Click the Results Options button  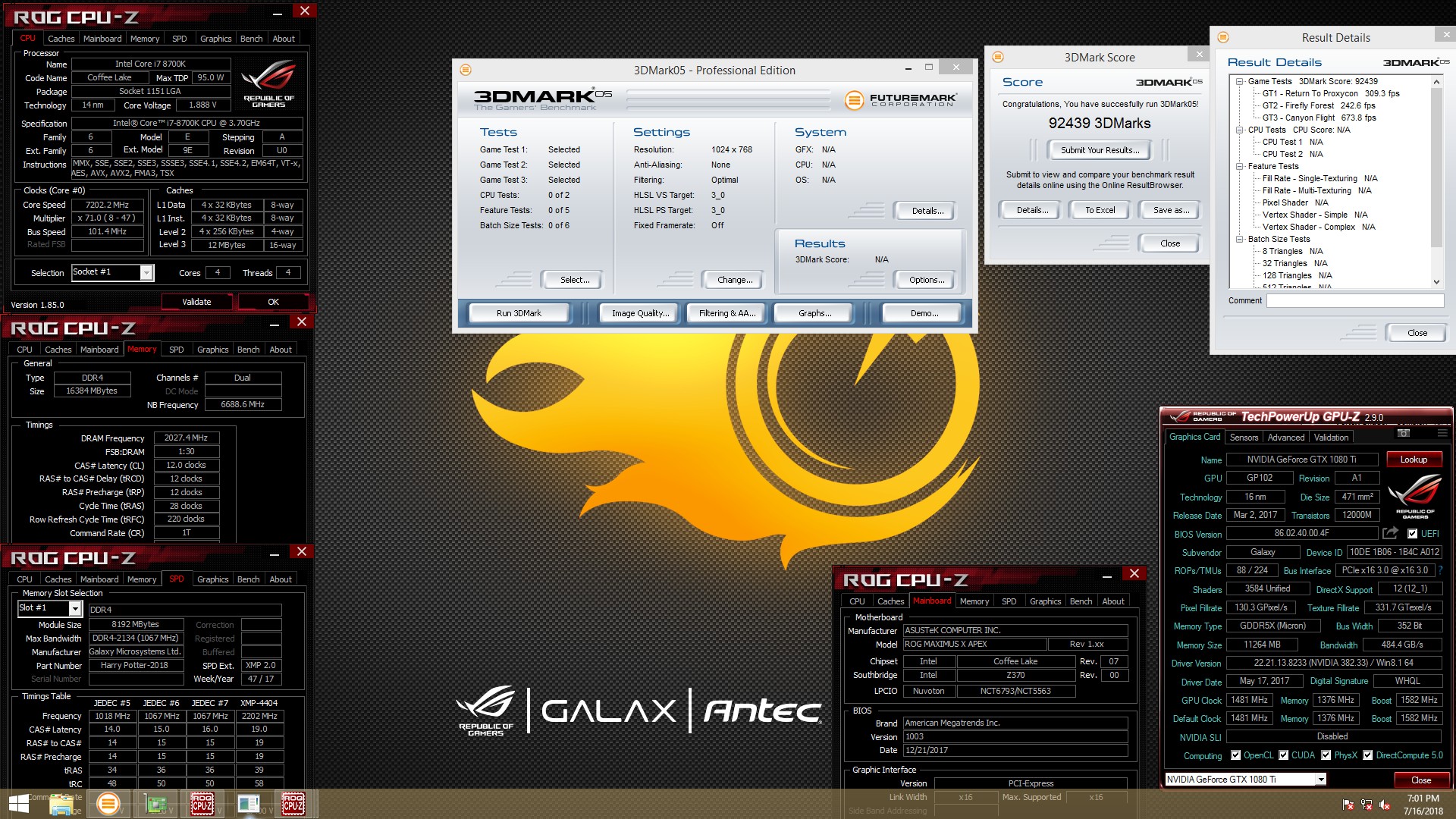(x=927, y=280)
